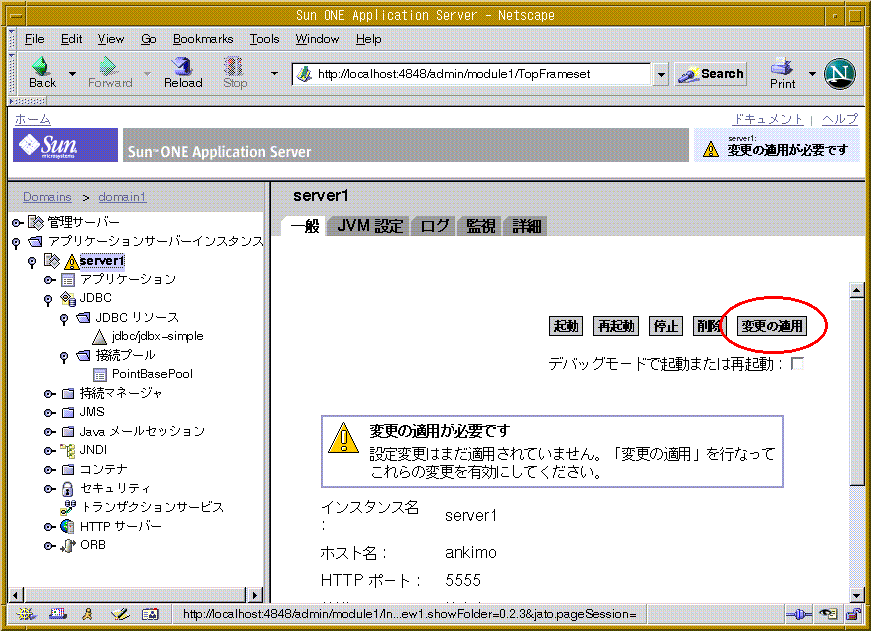The width and height of the screenshot is (871, 631).
Task: Click the Print toolbar icon
Action: 782,67
